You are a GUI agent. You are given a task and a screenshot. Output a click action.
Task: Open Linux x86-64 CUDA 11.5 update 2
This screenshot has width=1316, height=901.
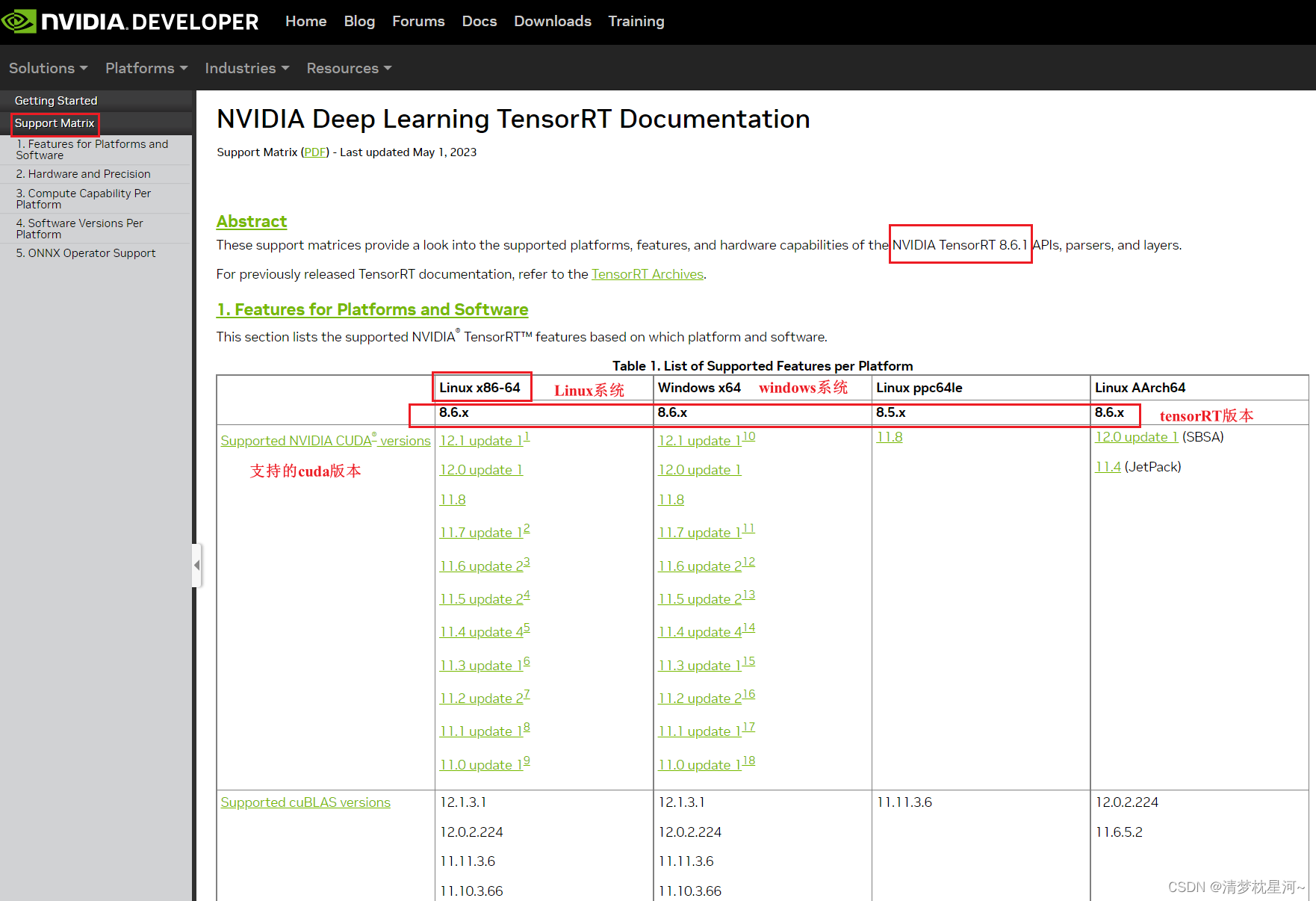click(x=481, y=599)
